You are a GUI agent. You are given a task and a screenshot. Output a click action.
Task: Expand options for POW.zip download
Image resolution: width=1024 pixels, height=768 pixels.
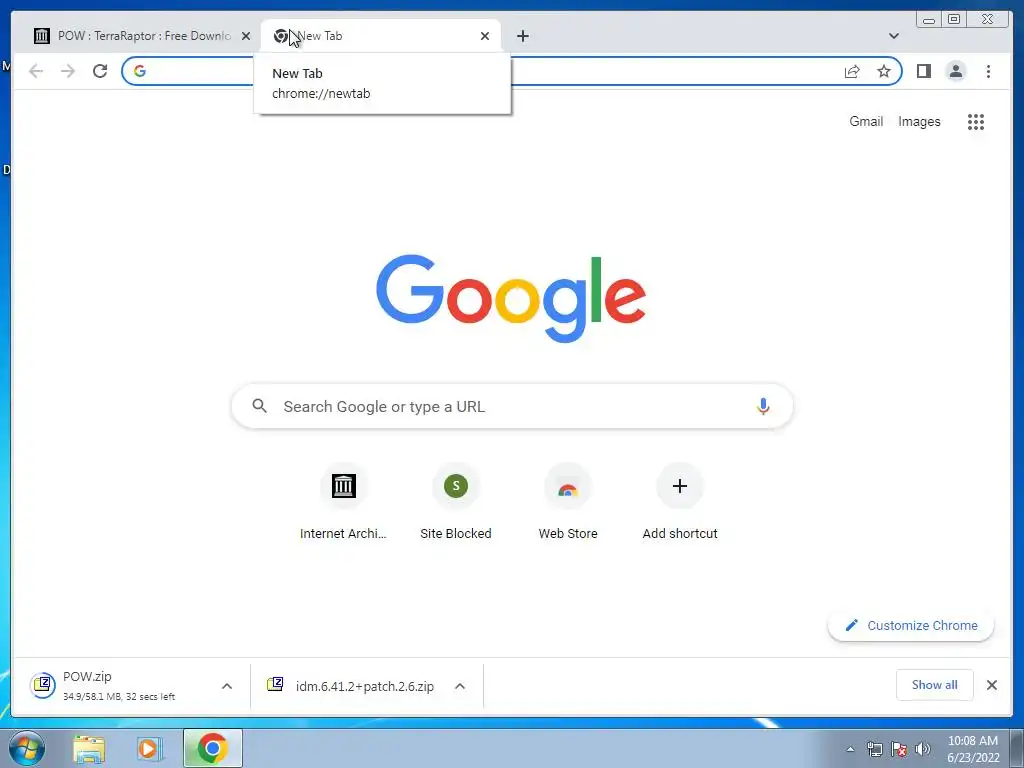(227, 686)
